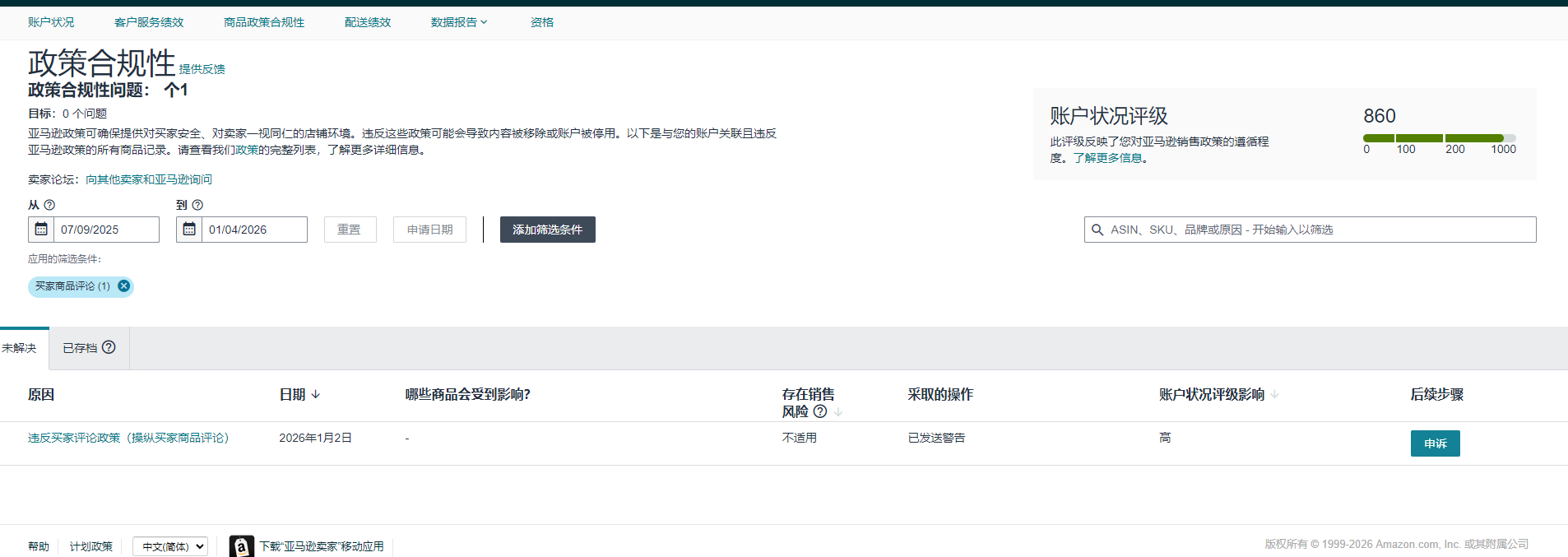Sort by 账户状况评级影响 column

1274,395
